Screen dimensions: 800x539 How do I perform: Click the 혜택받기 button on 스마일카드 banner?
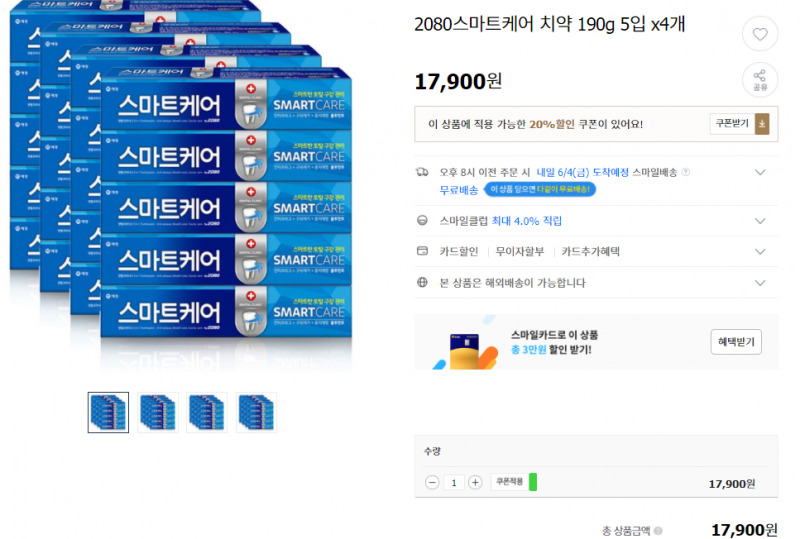pyautogui.click(x=736, y=342)
